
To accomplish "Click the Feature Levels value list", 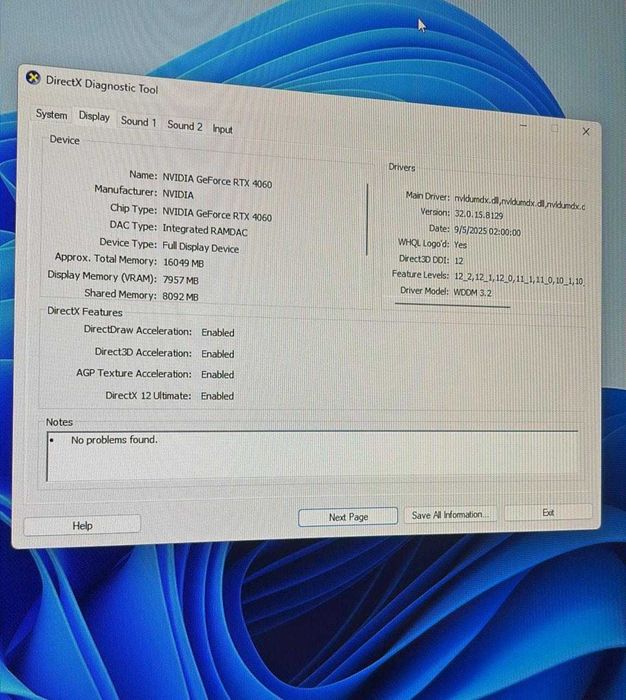I will [x=519, y=279].
